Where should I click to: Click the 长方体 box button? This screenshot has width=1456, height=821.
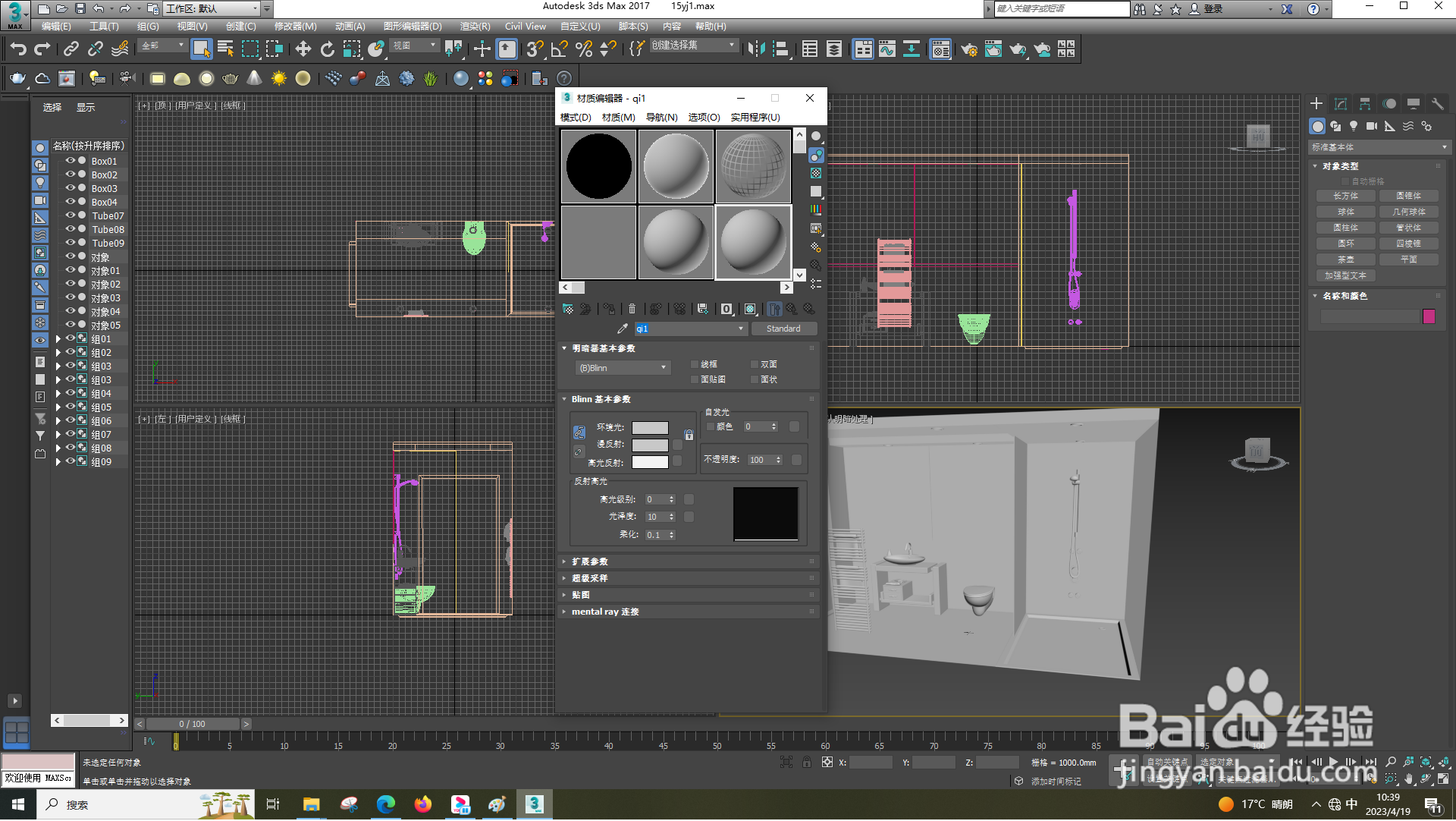1346,196
